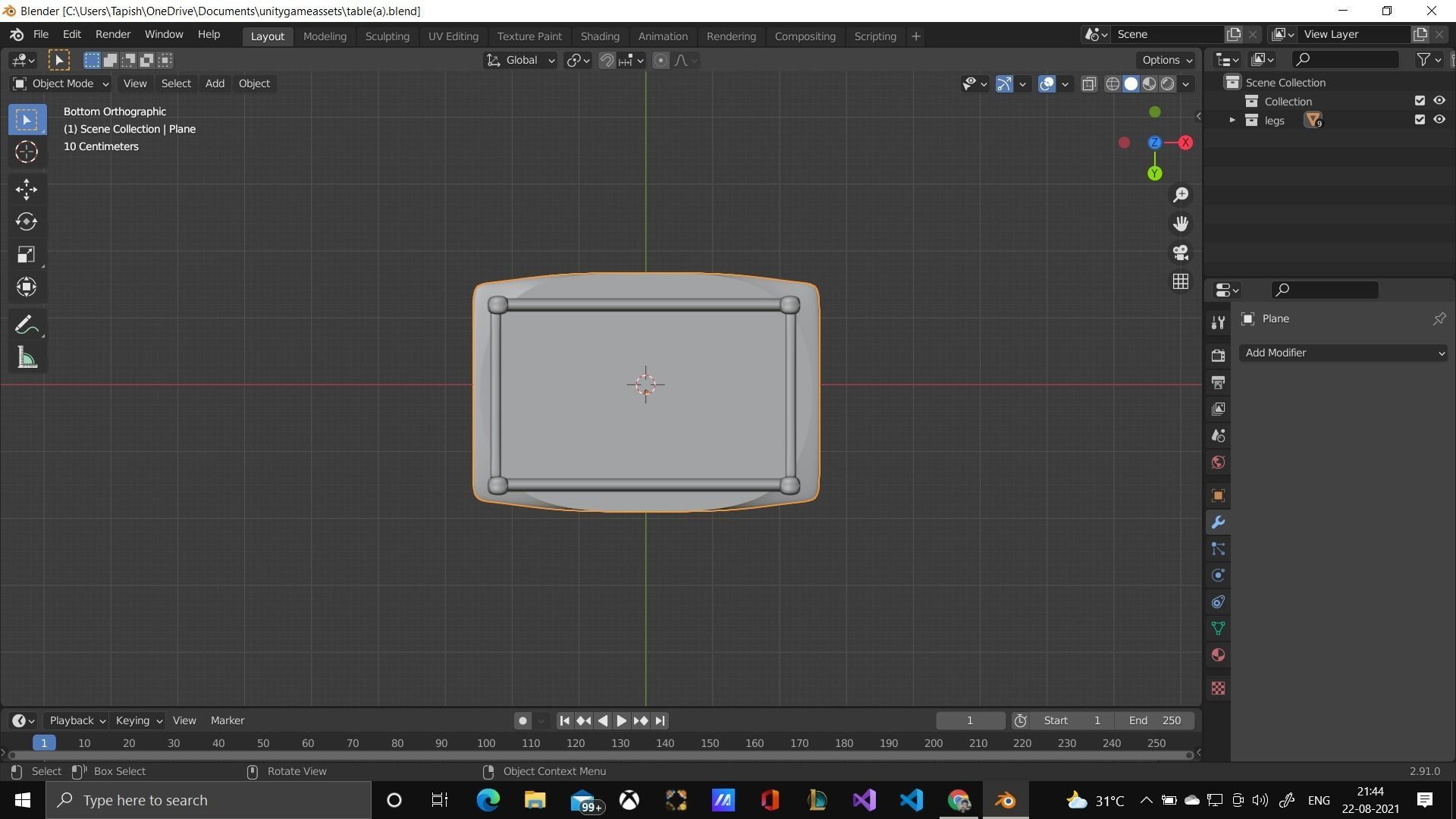The image size is (1456, 819).
Task: Toggle X-ray mode
Action: click(x=1089, y=84)
